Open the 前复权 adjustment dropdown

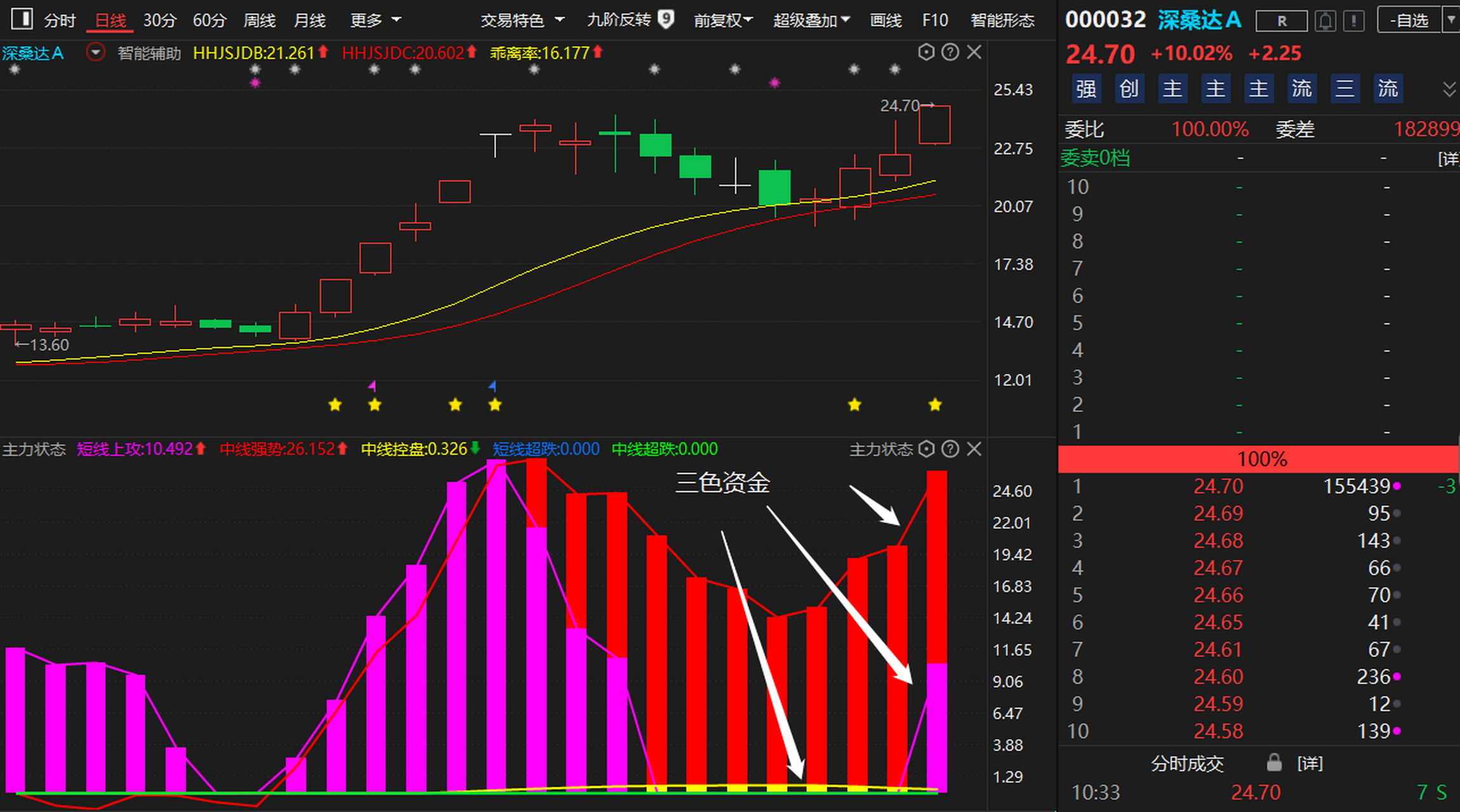(723, 20)
